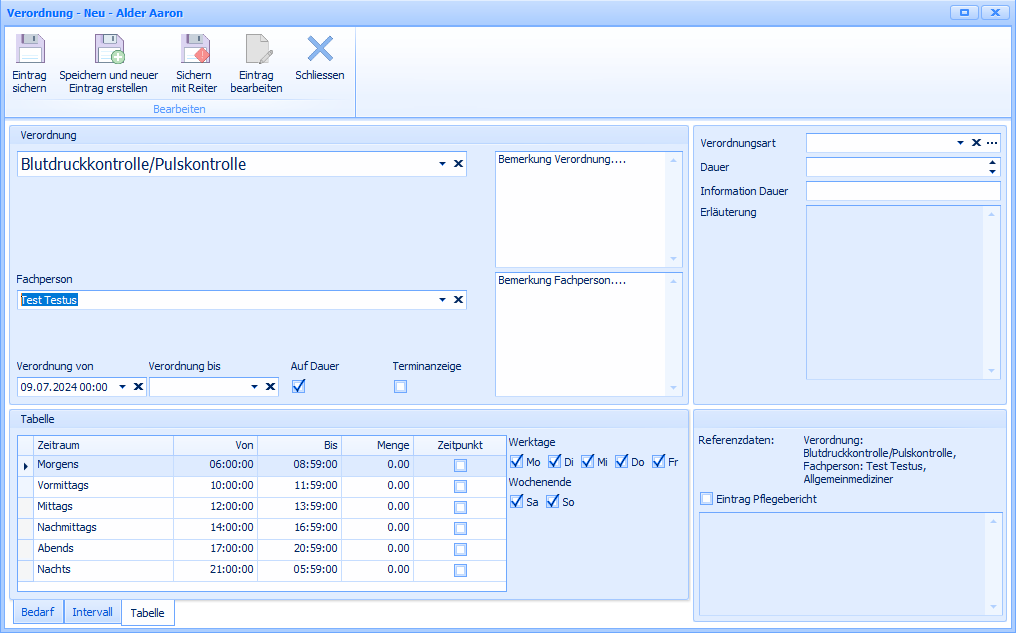
Task: Clear the Fachperson Test Testus selection
Action: (x=459, y=300)
